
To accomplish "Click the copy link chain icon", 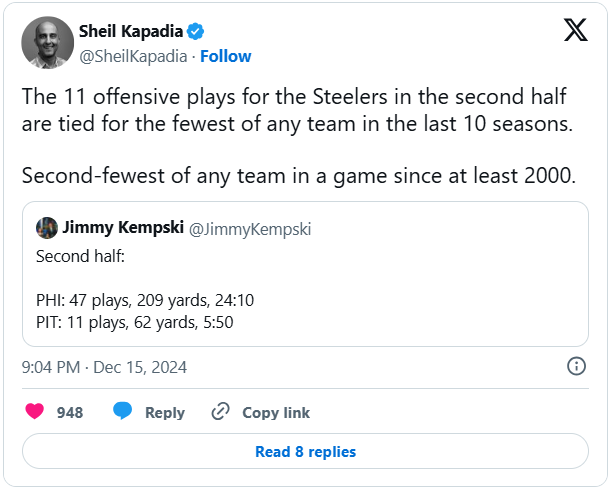I will point(221,412).
